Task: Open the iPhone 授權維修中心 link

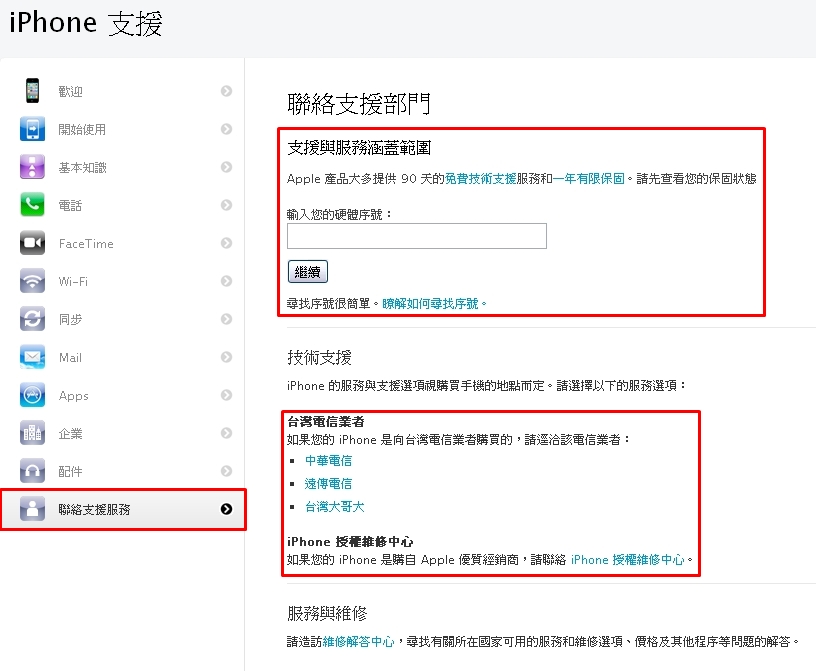Action: (628, 560)
